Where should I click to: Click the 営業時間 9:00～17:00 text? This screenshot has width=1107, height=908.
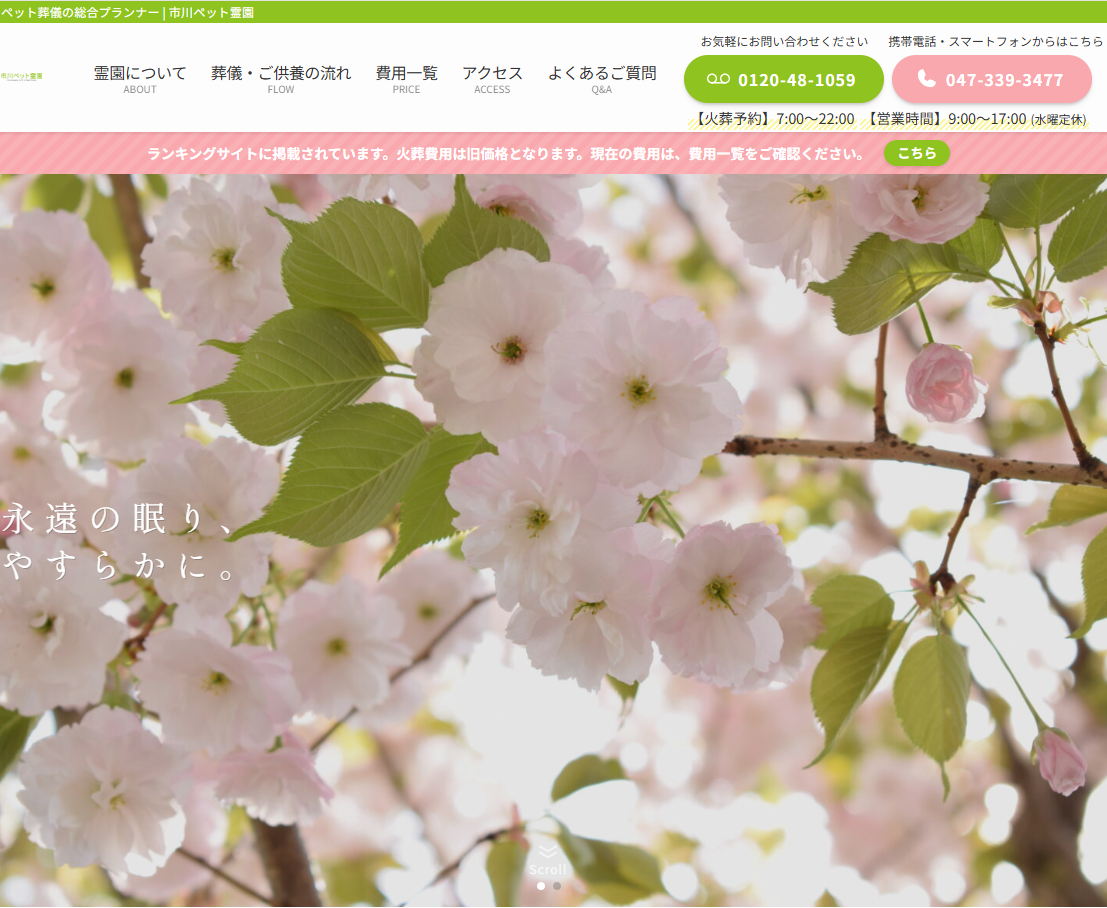[x=945, y=119]
